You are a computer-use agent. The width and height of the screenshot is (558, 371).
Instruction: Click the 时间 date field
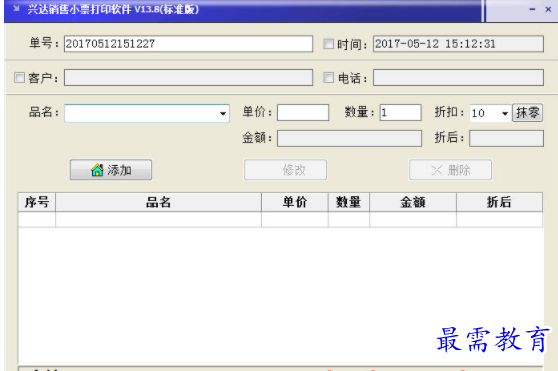(x=458, y=44)
